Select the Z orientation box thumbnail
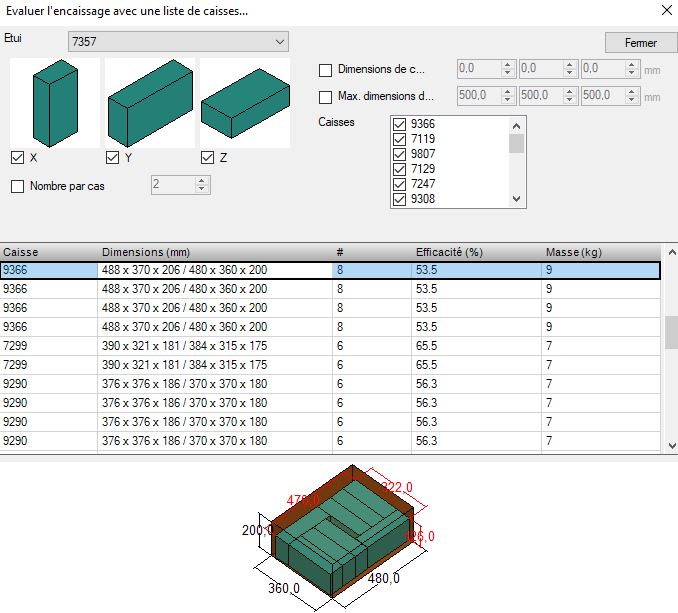The image size is (678, 613). (x=245, y=103)
